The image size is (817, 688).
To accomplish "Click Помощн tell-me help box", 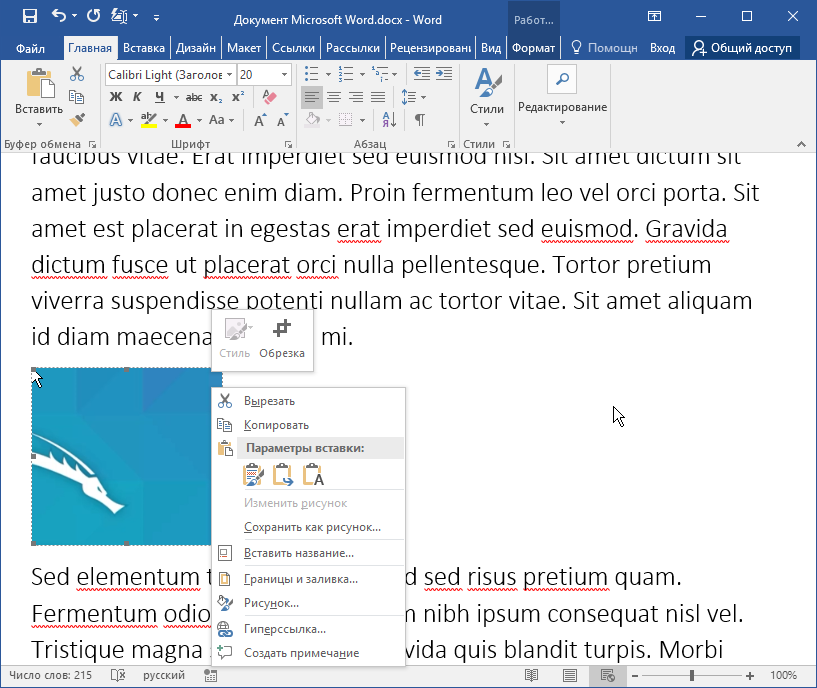I will pos(604,48).
